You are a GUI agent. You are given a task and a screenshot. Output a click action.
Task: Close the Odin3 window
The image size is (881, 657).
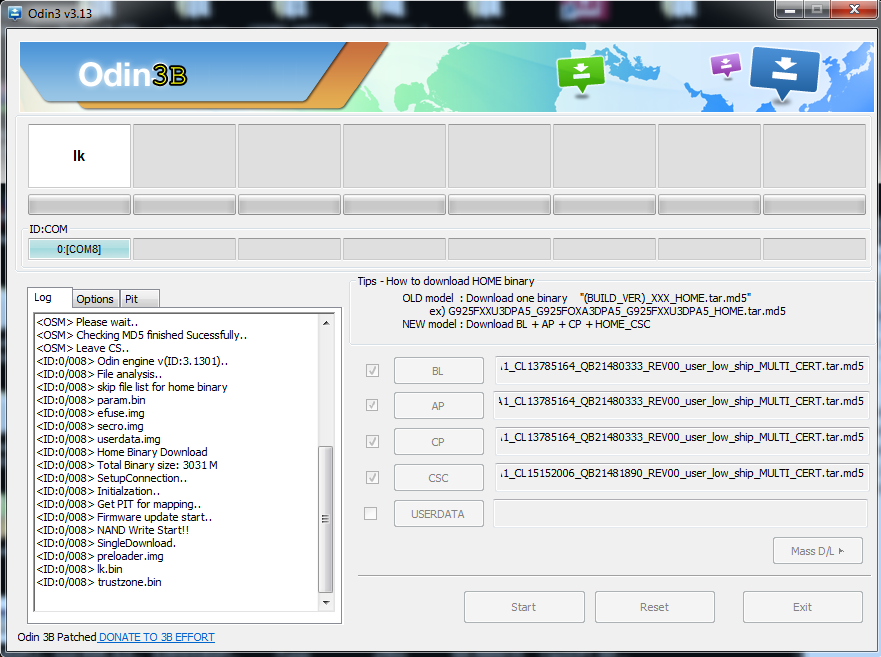pos(855,10)
